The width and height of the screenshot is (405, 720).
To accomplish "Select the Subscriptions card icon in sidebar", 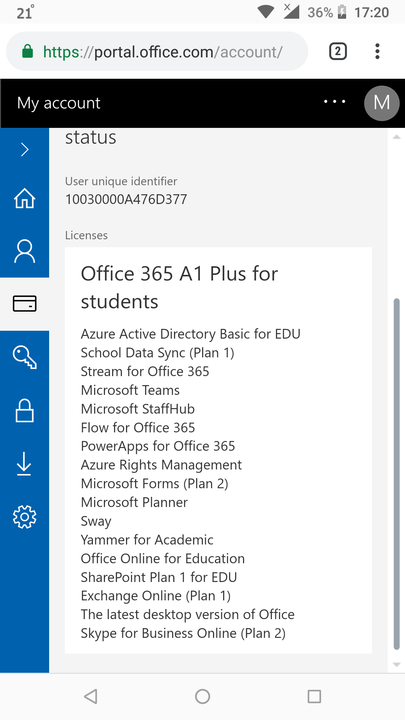I will [25, 304].
